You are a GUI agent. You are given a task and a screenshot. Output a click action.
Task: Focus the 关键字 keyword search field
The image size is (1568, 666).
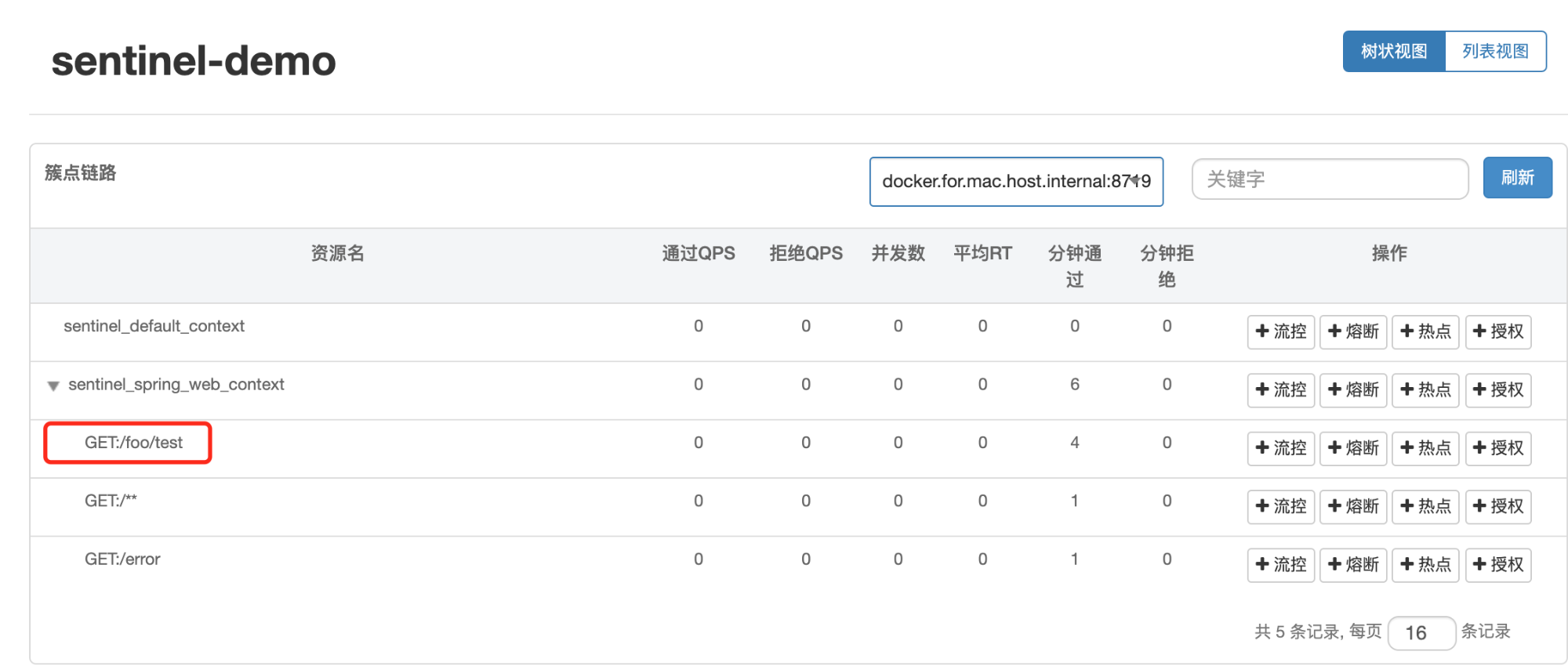click(1330, 179)
